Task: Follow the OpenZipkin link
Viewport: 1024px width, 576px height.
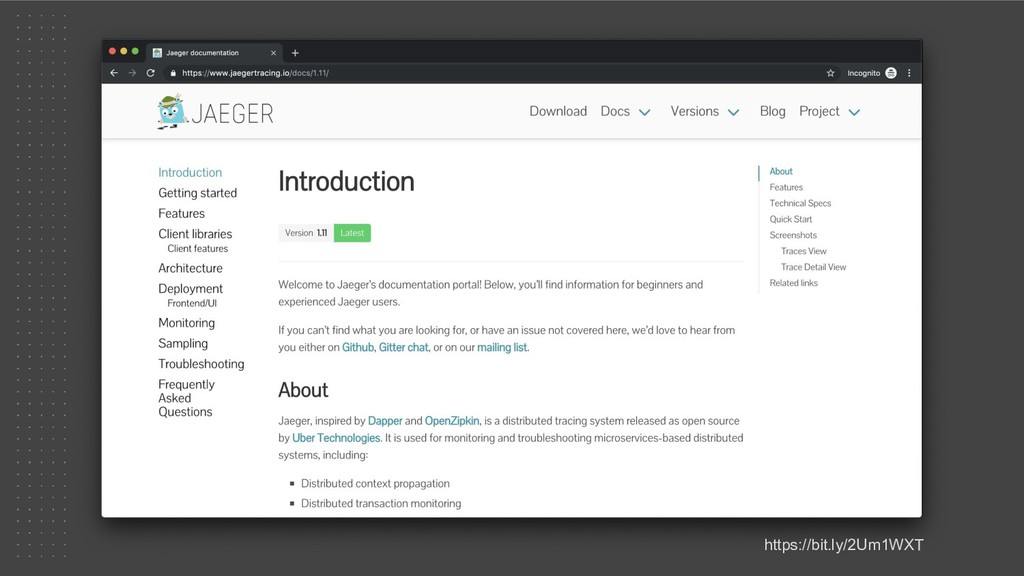Action: point(452,421)
